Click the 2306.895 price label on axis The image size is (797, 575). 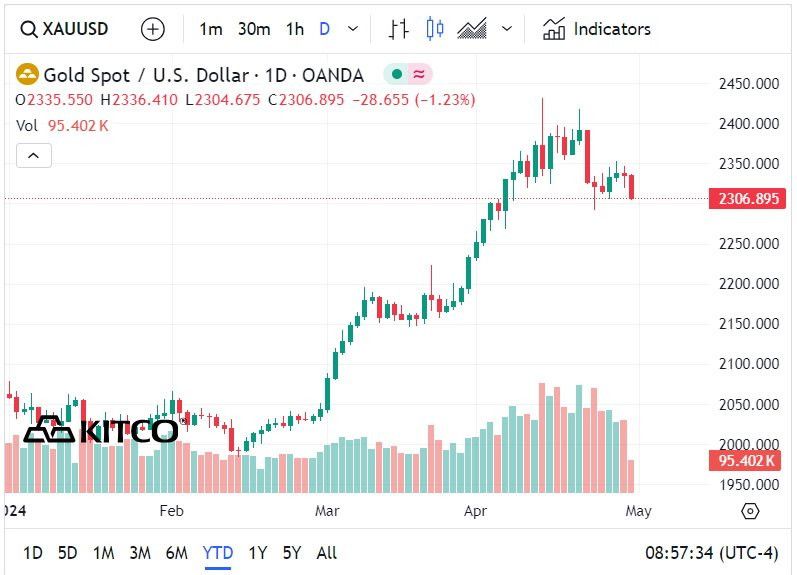(x=747, y=198)
